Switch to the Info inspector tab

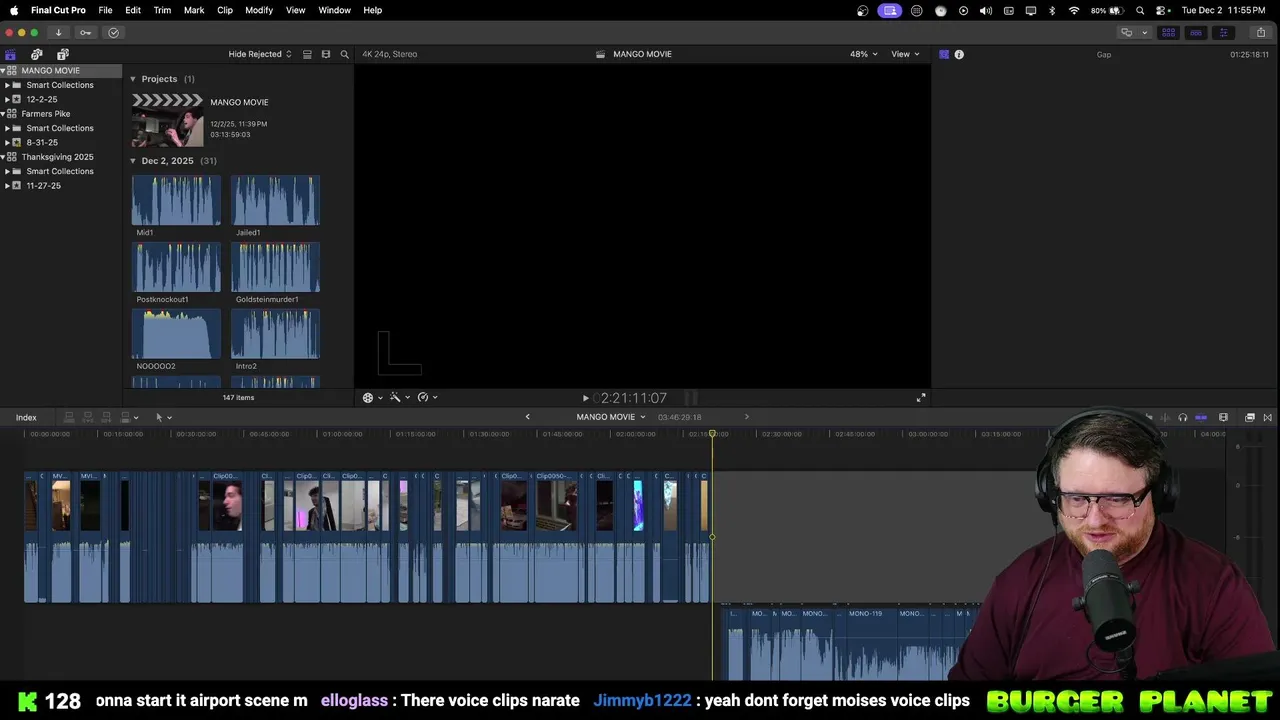click(x=959, y=55)
